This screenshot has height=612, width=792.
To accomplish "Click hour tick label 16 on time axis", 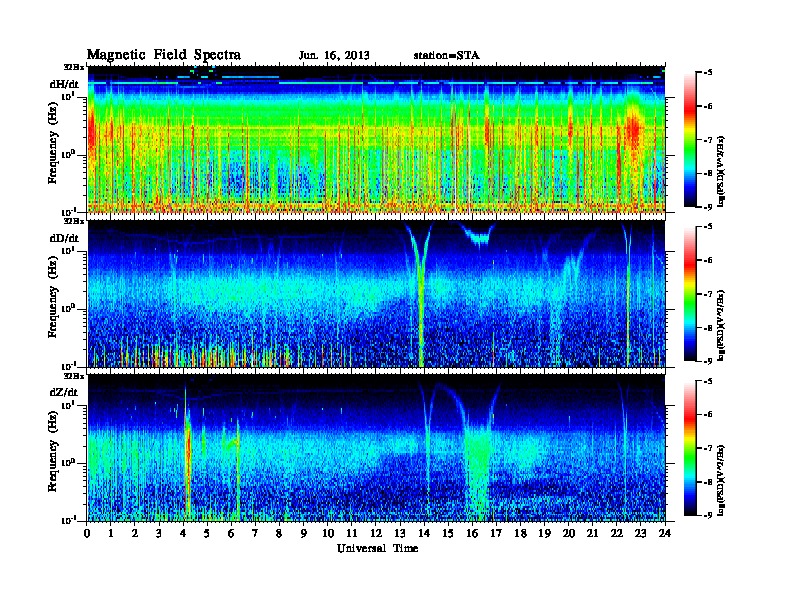I will pos(472,533).
